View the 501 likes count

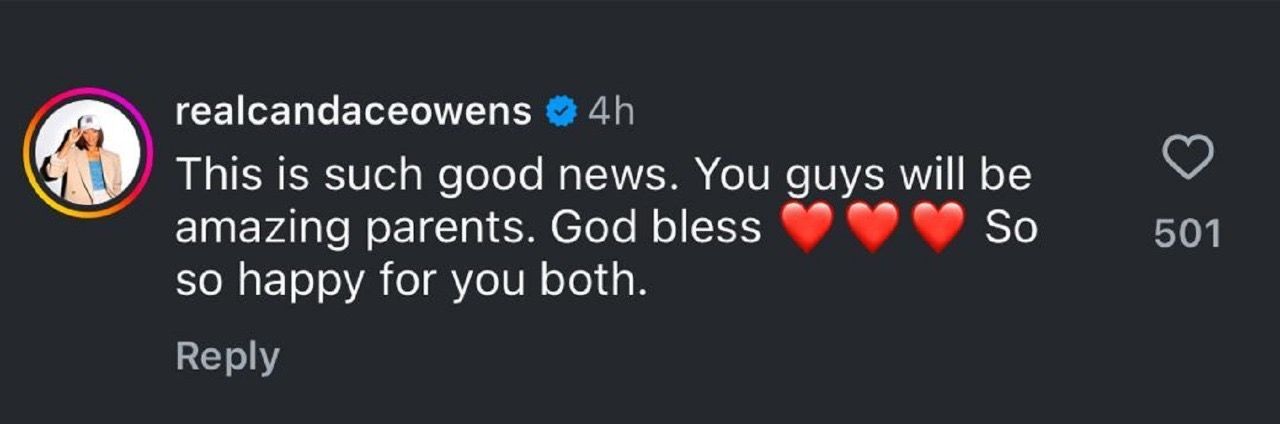(x=1187, y=234)
